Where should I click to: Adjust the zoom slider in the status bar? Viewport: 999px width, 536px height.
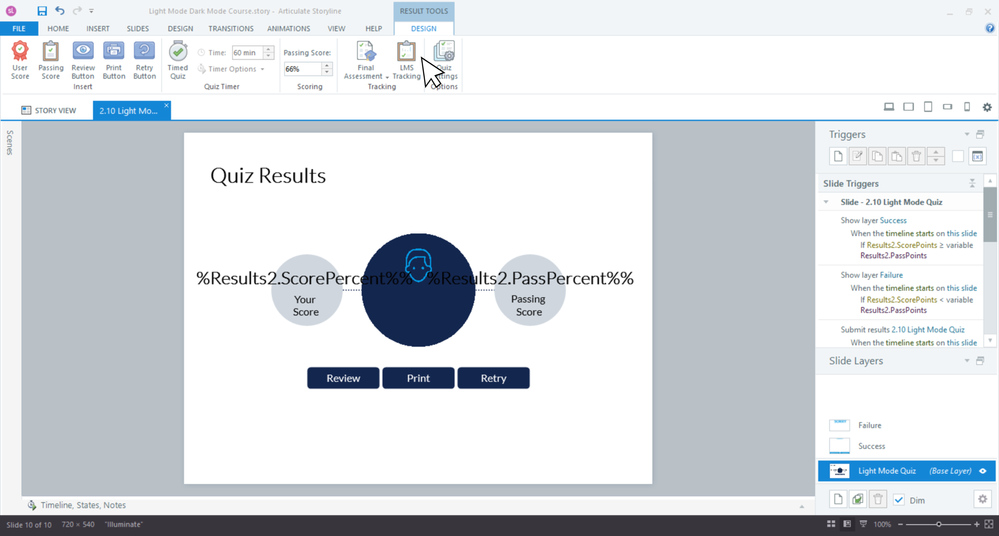(x=938, y=525)
